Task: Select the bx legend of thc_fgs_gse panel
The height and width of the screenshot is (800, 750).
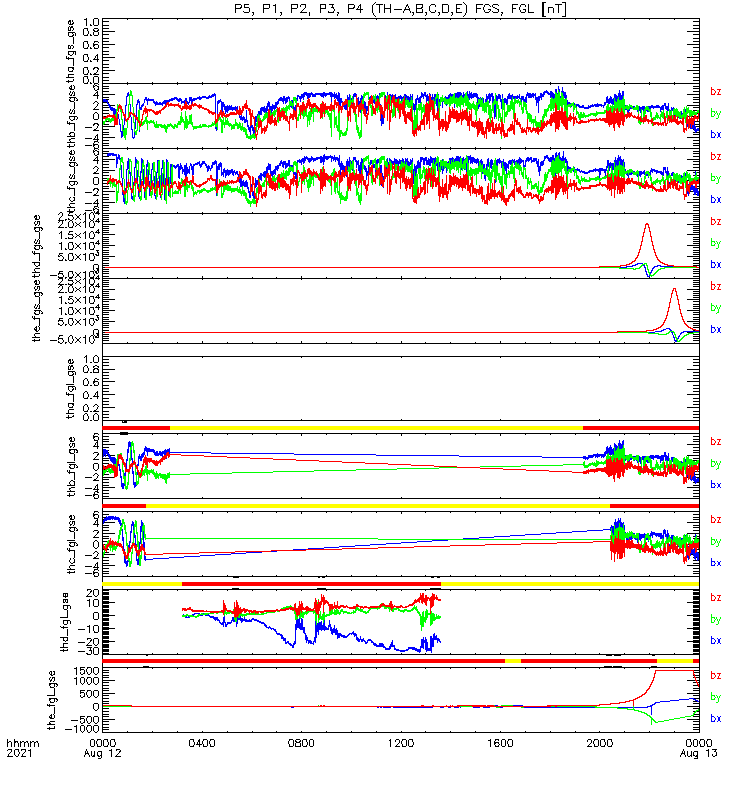Action: pos(716,199)
